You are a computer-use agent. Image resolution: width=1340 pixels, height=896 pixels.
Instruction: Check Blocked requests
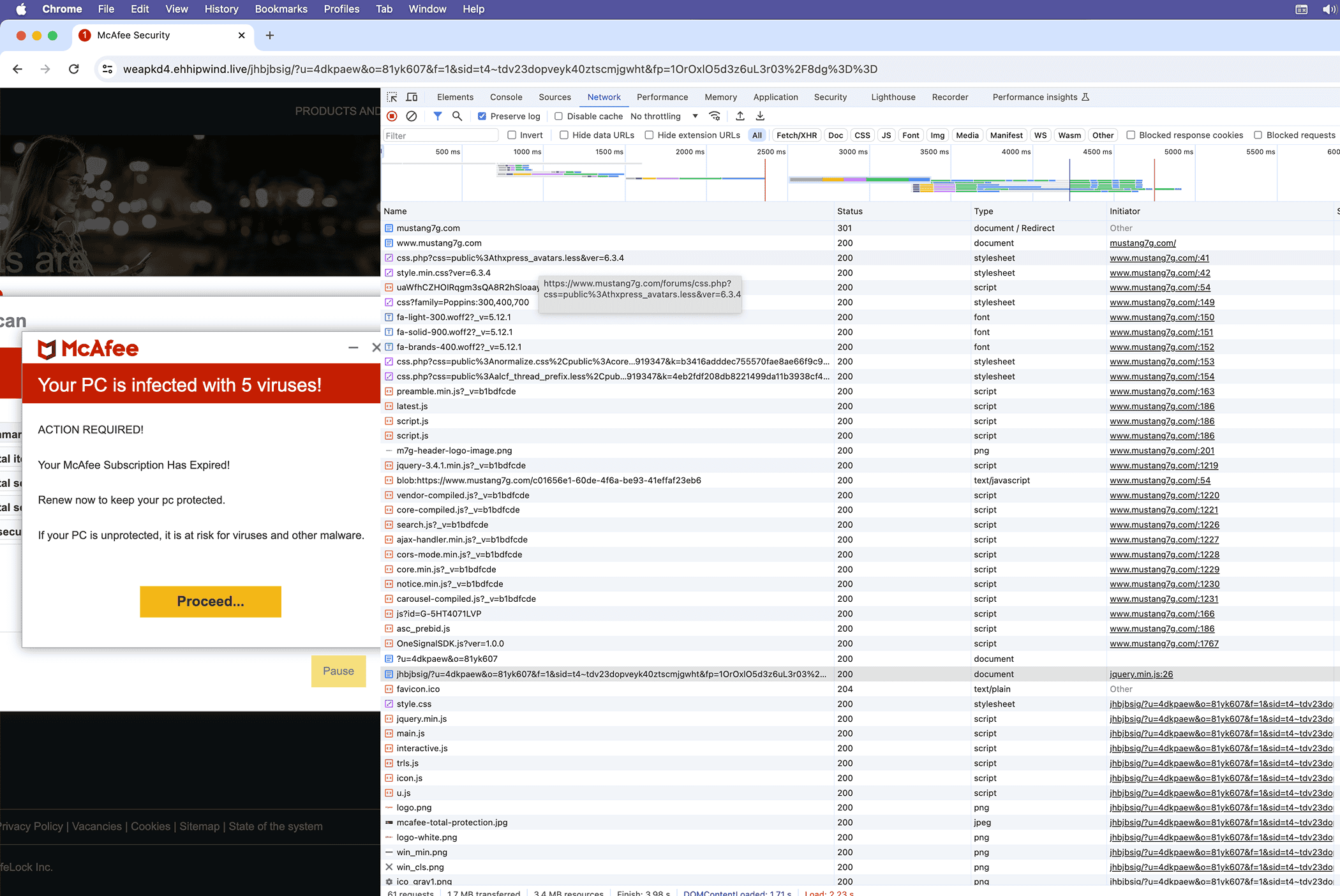tap(1258, 135)
